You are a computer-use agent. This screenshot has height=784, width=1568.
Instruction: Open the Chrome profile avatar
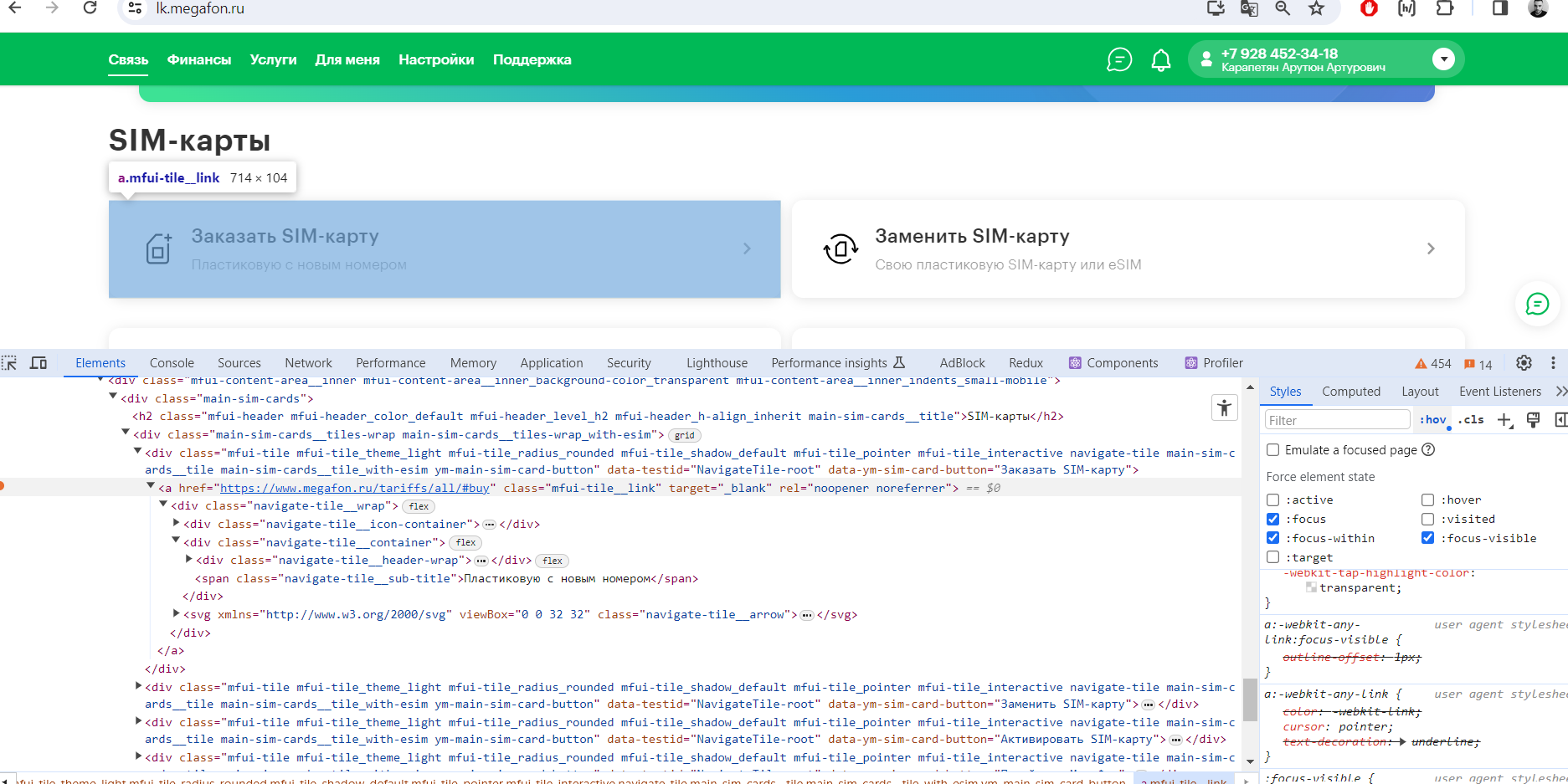[1538, 8]
